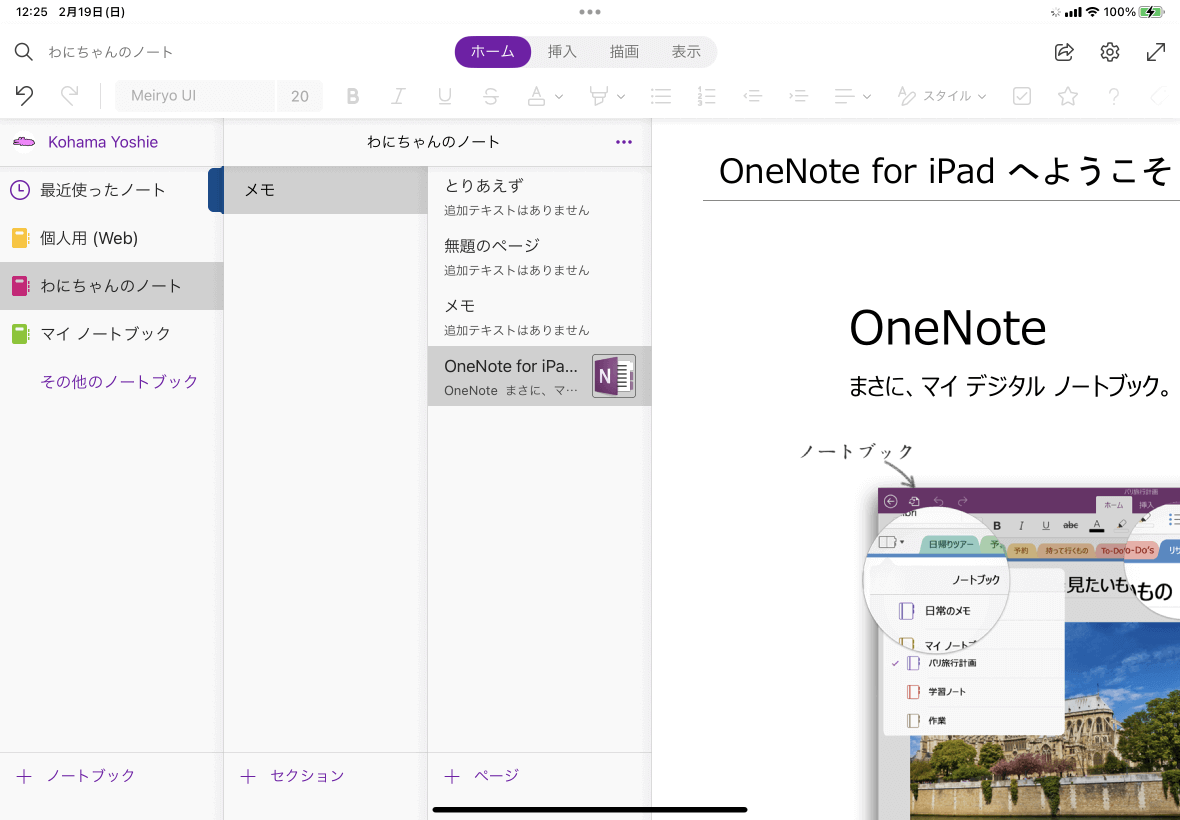Open the Kohama Yoshie account
The width and height of the screenshot is (1180, 820).
point(103,142)
